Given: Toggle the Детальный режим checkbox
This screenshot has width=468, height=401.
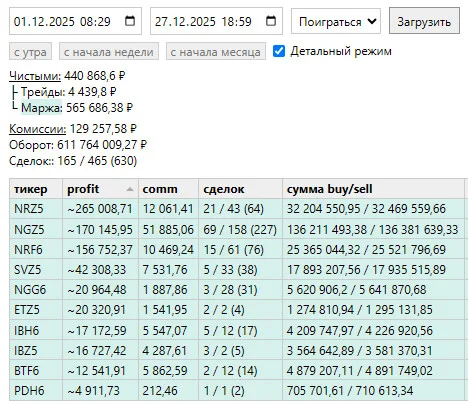Looking at the screenshot, I should [x=279, y=51].
